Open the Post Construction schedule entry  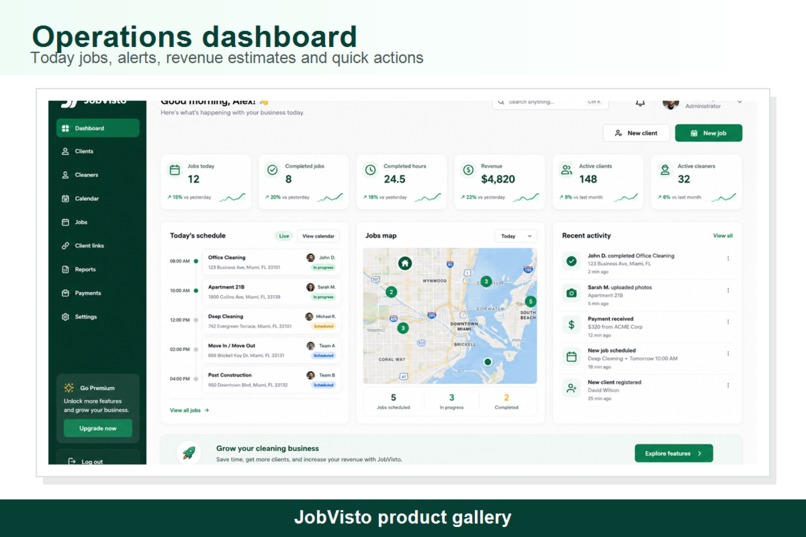coord(270,379)
